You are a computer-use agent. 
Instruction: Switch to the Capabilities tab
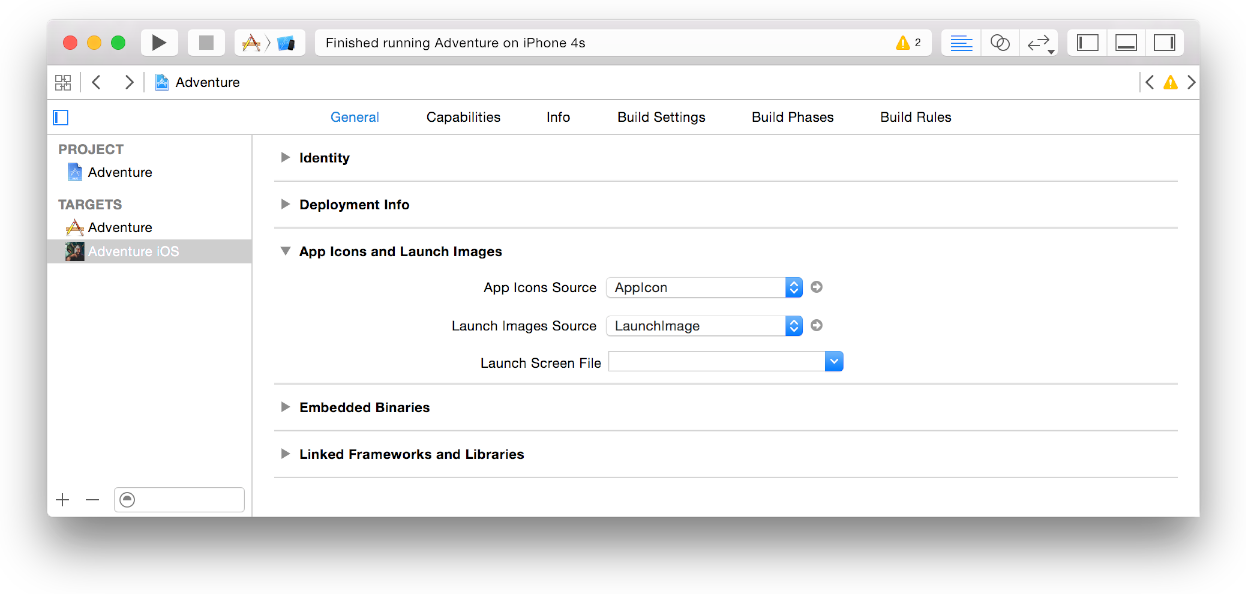click(x=463, y=117)
